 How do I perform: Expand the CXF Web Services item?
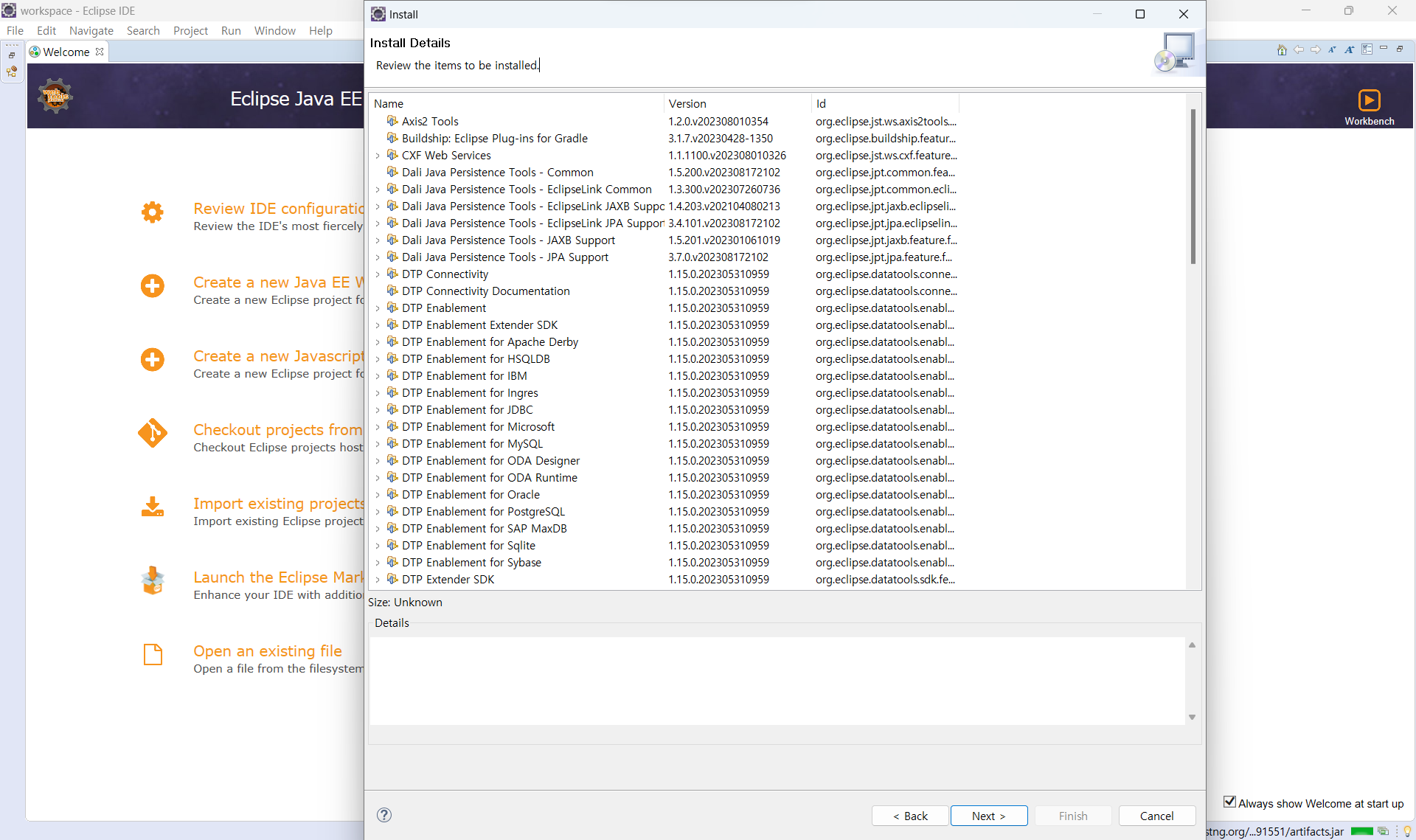click(378, 156)
